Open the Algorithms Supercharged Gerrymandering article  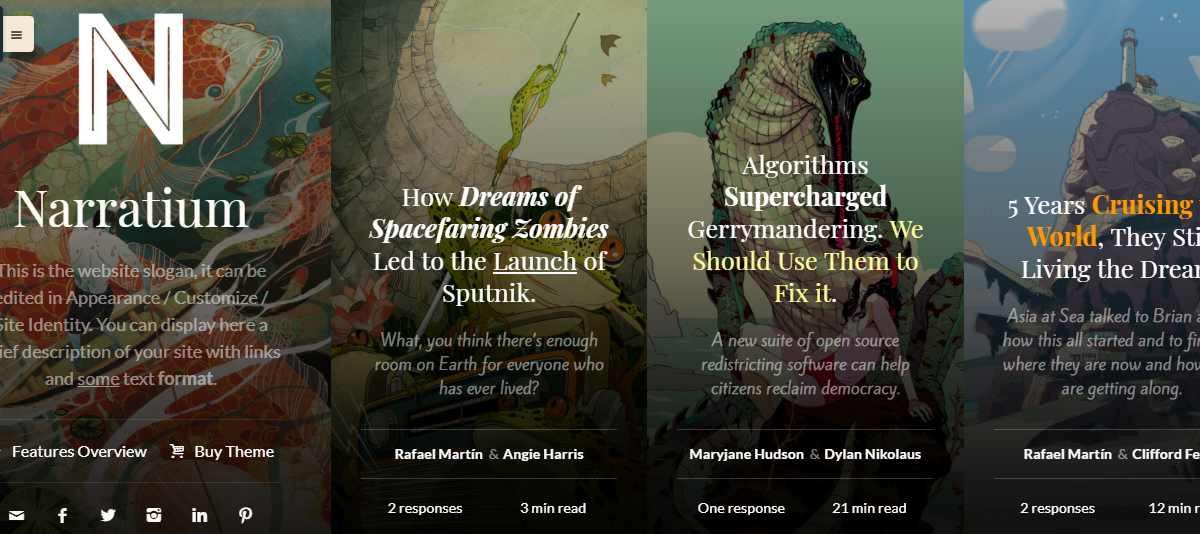(805, 229)
